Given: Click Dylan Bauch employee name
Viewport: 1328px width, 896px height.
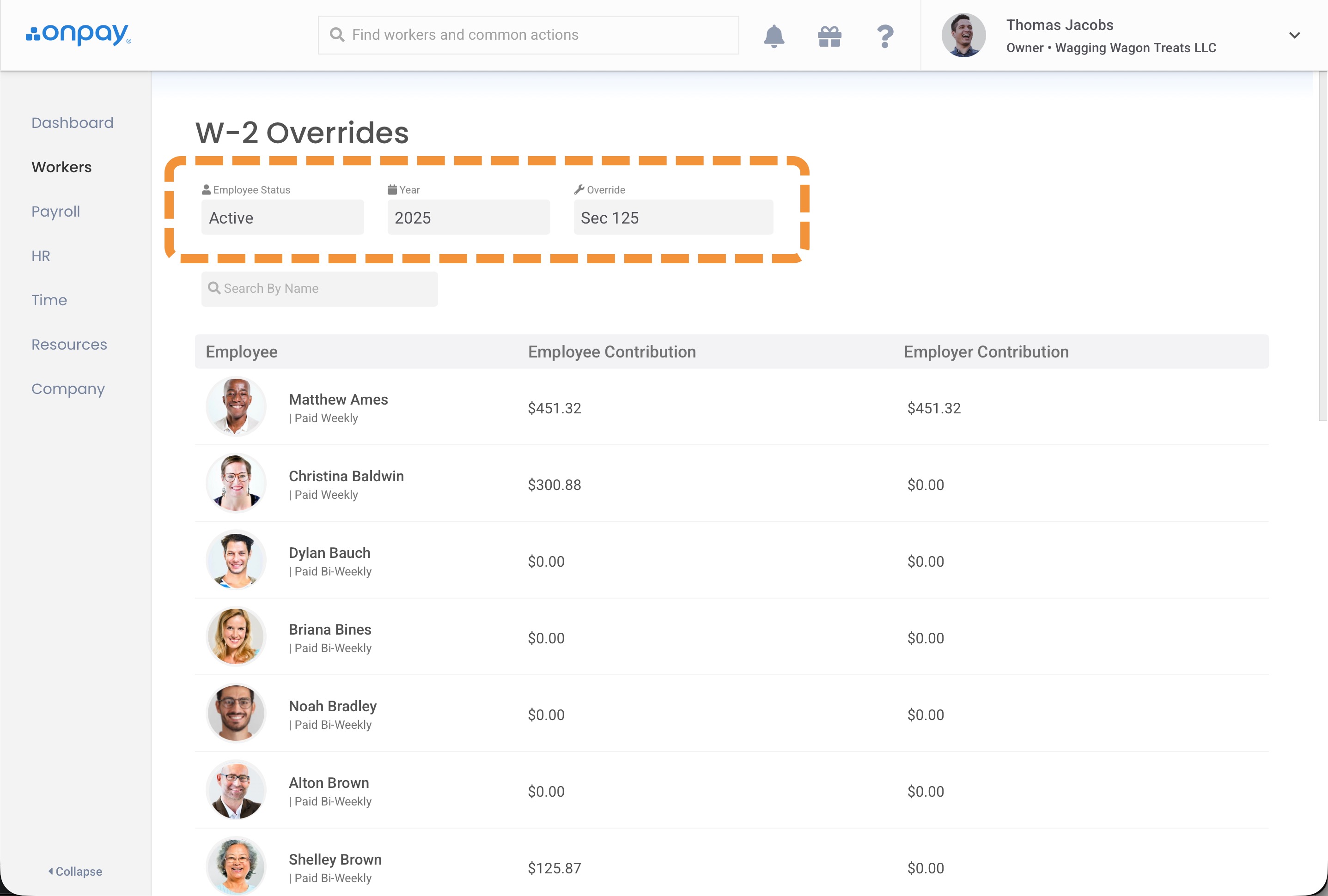Looking at the screenshot, I should 329,553.
